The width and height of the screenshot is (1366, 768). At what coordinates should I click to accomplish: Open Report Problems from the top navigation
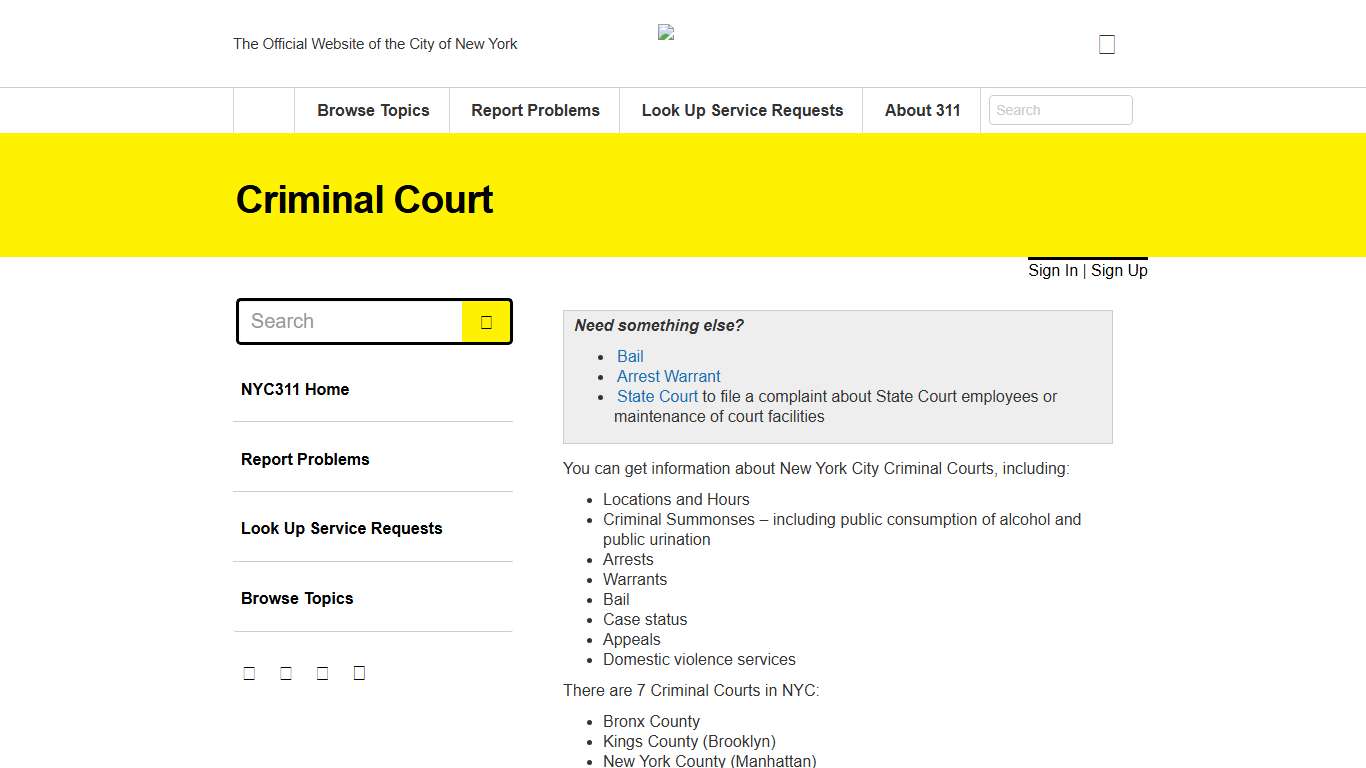tap(534, 110)
